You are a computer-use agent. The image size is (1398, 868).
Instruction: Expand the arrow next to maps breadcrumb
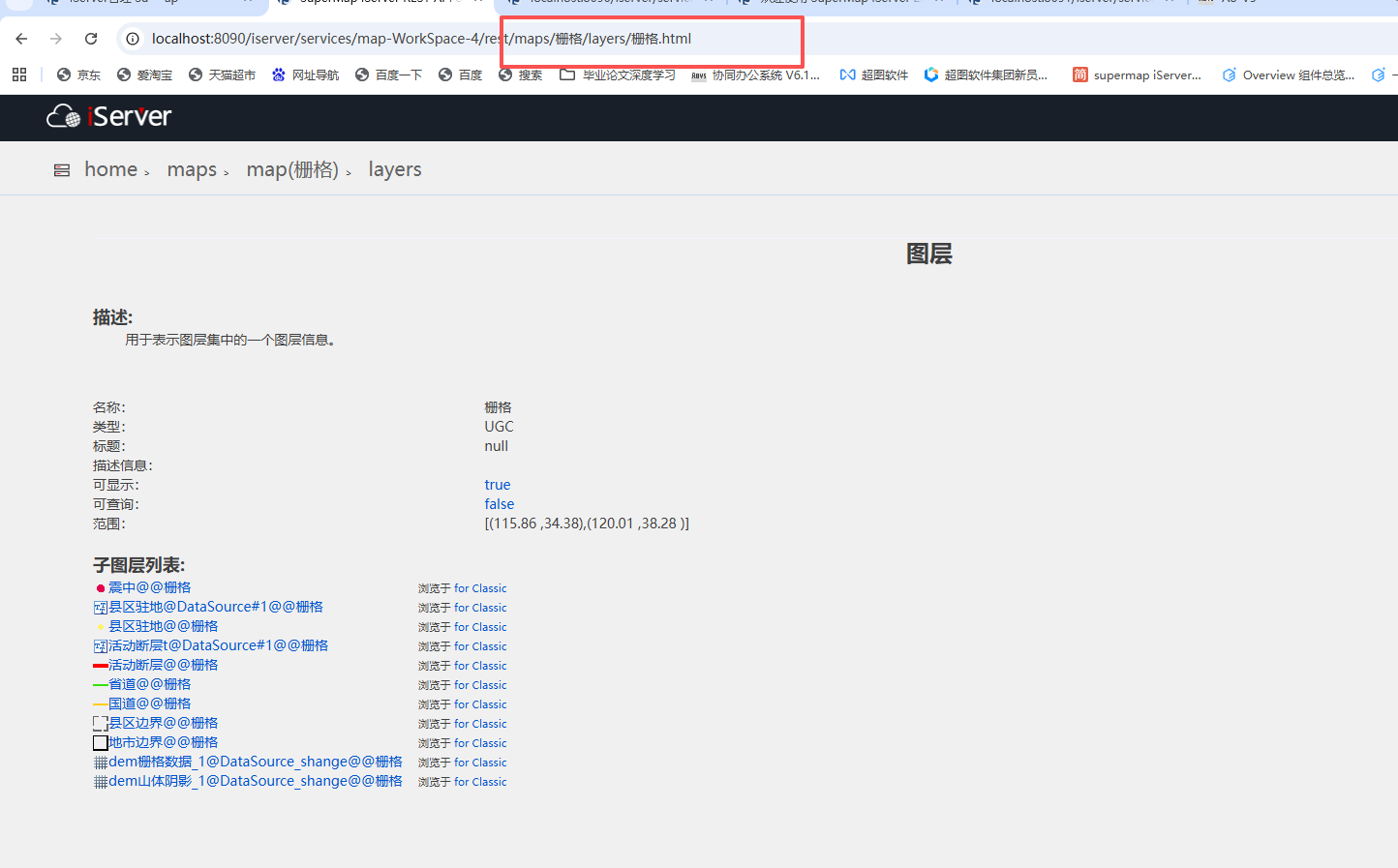227,173
